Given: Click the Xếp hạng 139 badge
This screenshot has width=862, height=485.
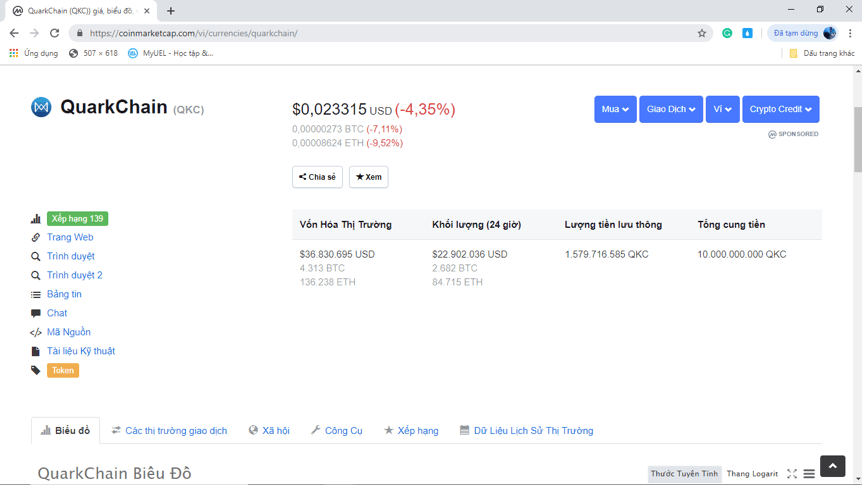Looking at the screenshot, I should click(78, 218).
